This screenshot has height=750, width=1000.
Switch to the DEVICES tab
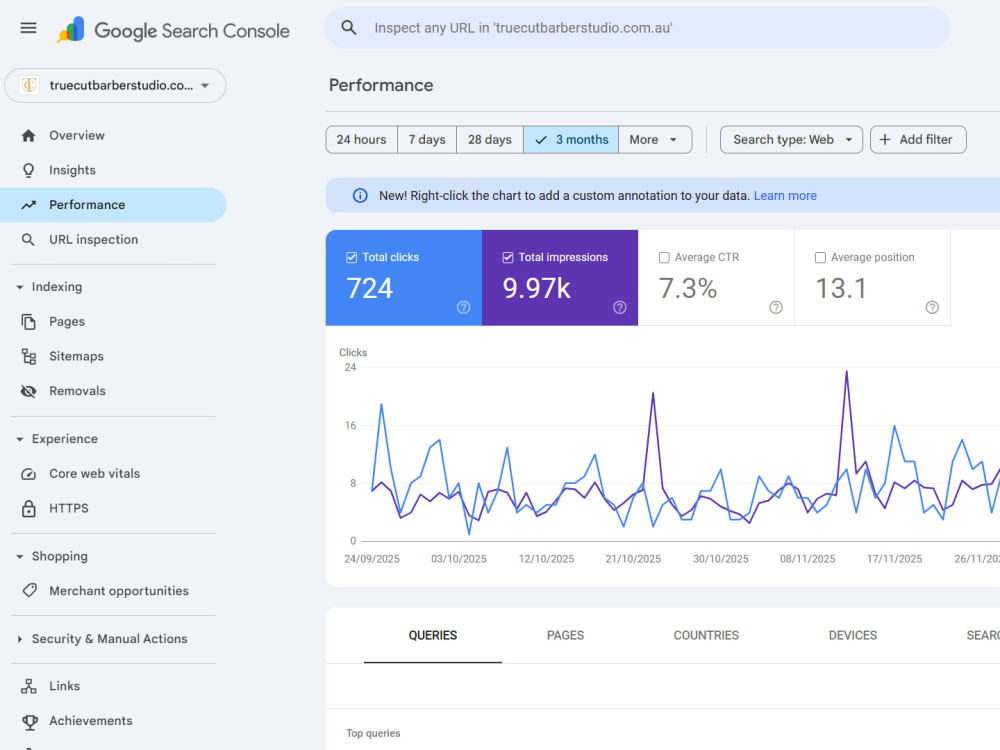(x=853, y=635)
